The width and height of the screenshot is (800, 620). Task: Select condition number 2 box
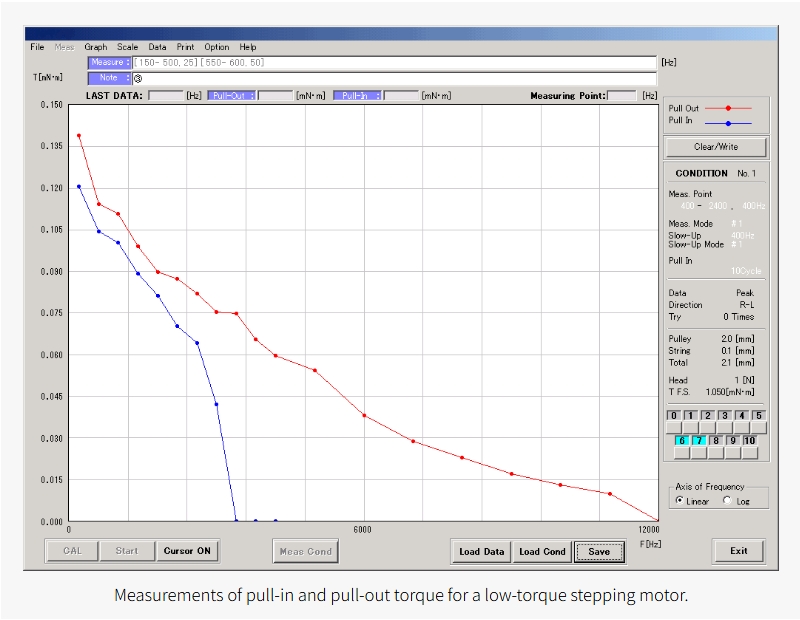point(708,415)
